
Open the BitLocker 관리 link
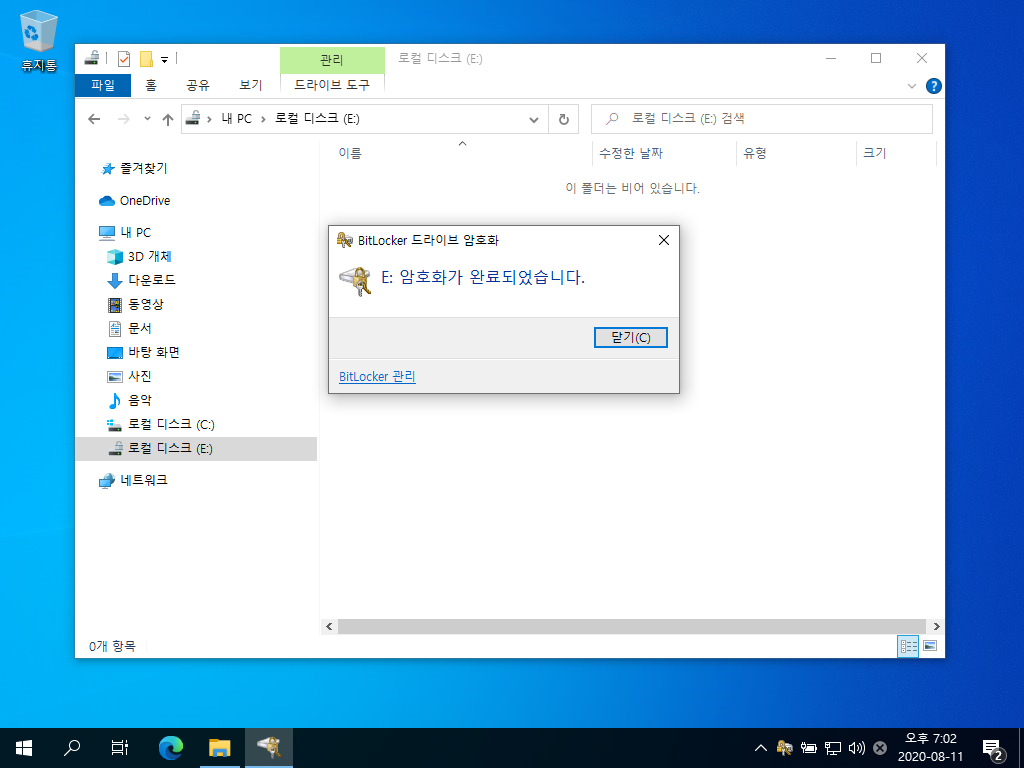point(377,377)
